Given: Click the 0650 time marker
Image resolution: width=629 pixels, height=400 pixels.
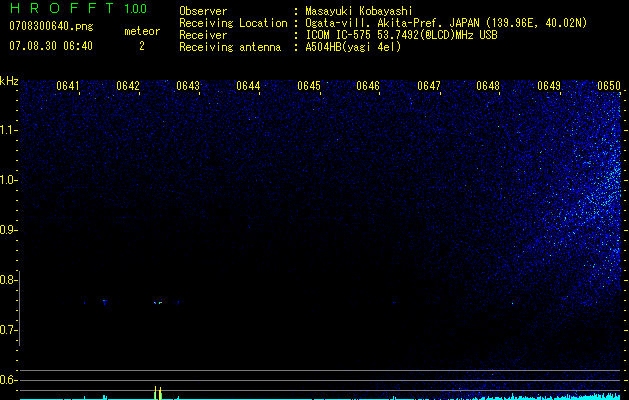Looking at the screenshot, I should pos(609,86).
